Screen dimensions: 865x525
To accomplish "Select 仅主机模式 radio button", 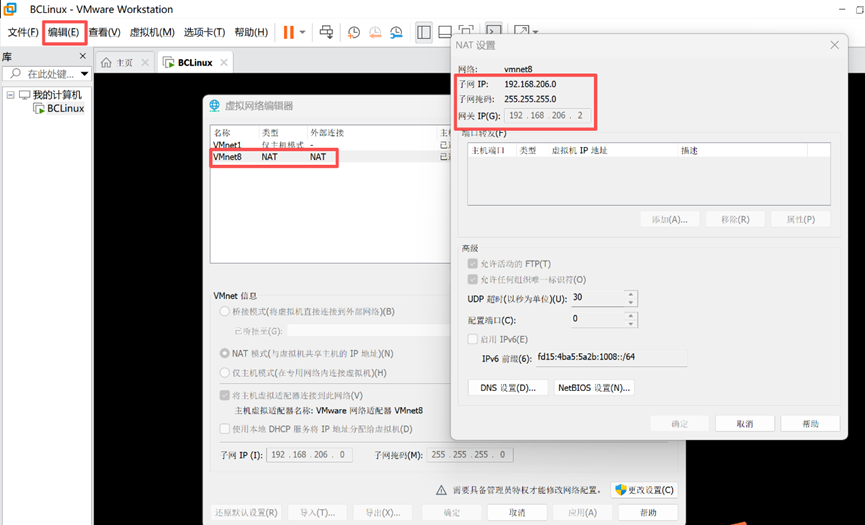I will pos(225,373).
